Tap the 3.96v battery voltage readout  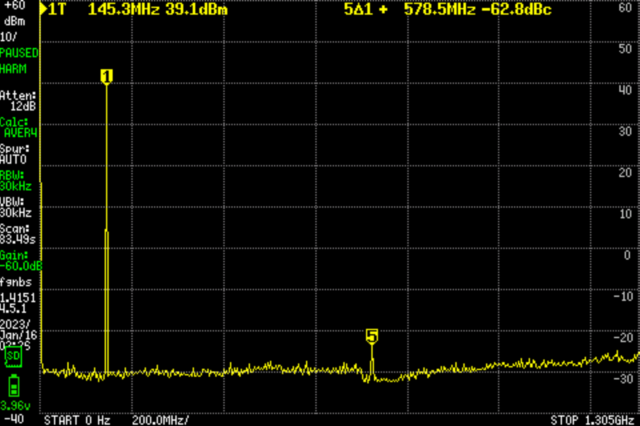point(15,406)
